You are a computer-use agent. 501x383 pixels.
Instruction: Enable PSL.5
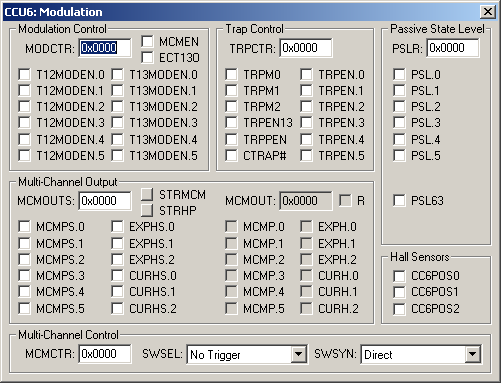pyautogui.click(x=399, y=155)
